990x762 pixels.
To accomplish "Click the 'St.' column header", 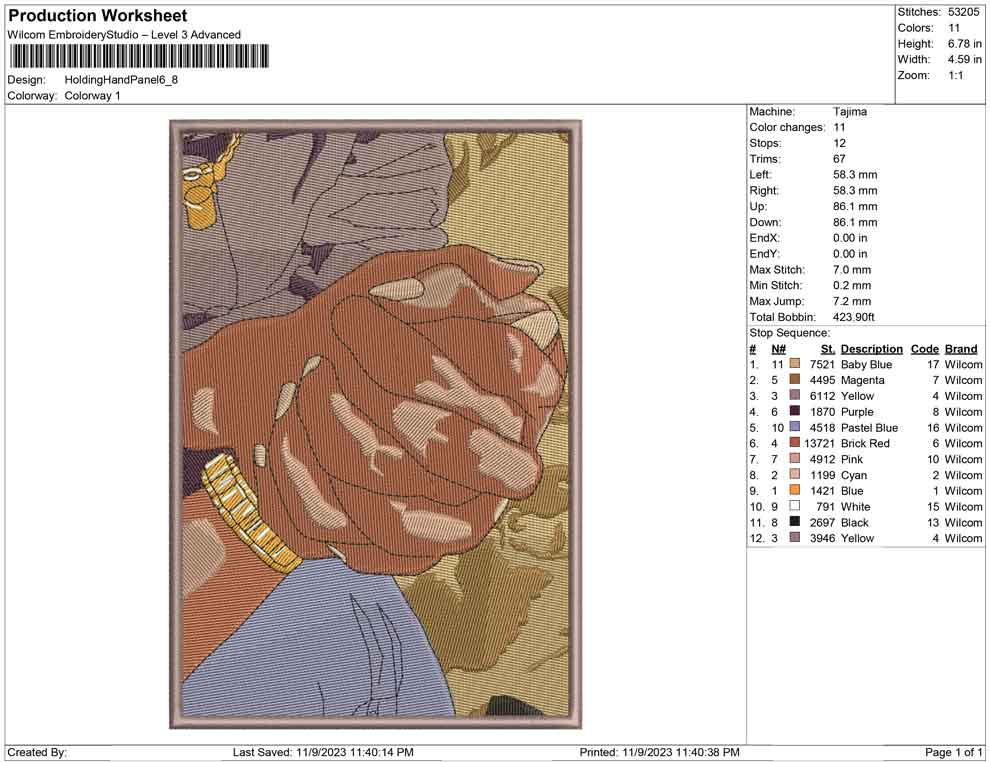I will [x=828, y=348].
